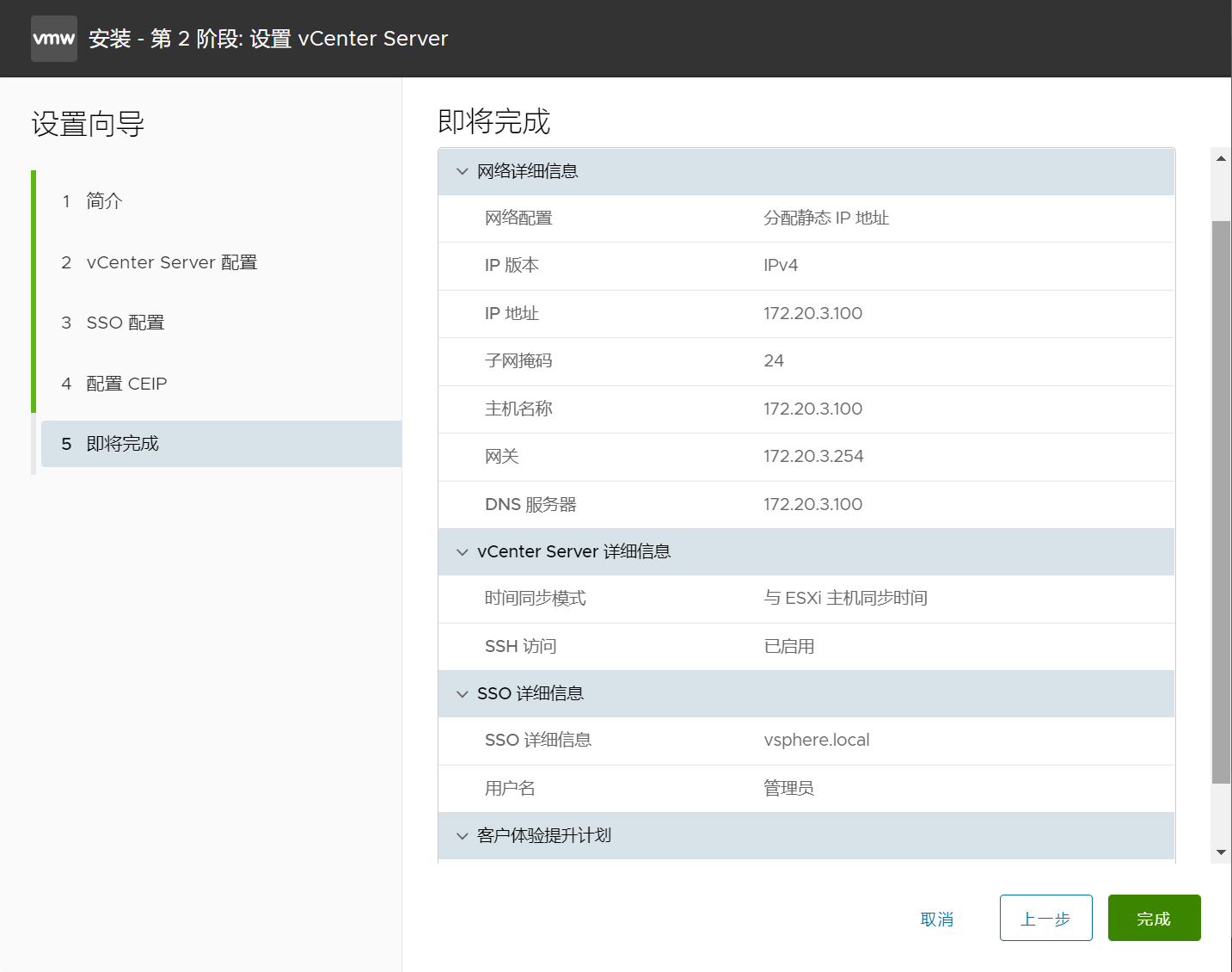1232x972 pixels.
Task: Click the SSH 访问 value 已启用
Action: (x=789, y=646)
